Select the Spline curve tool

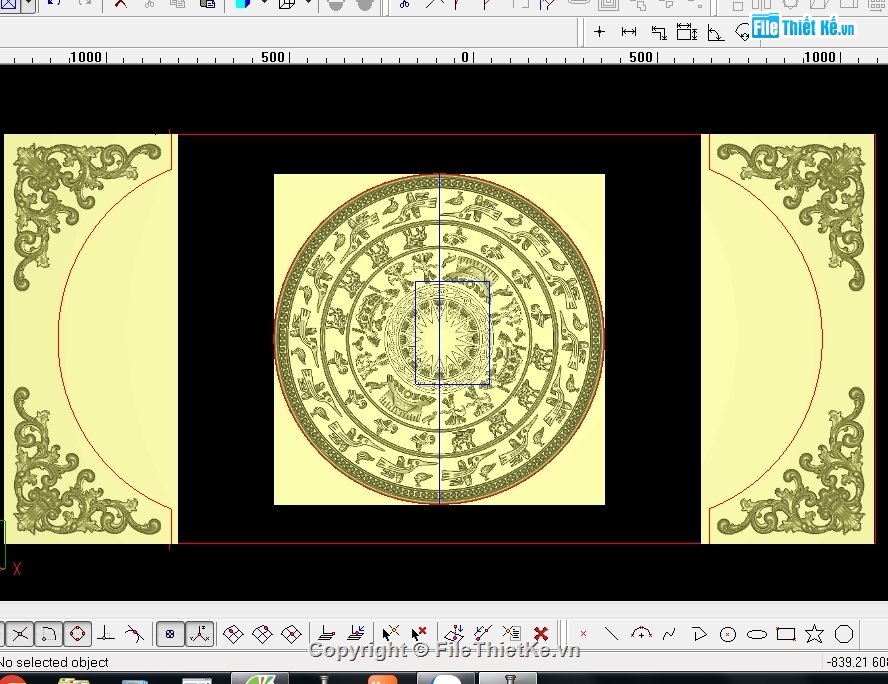point(670,634)
